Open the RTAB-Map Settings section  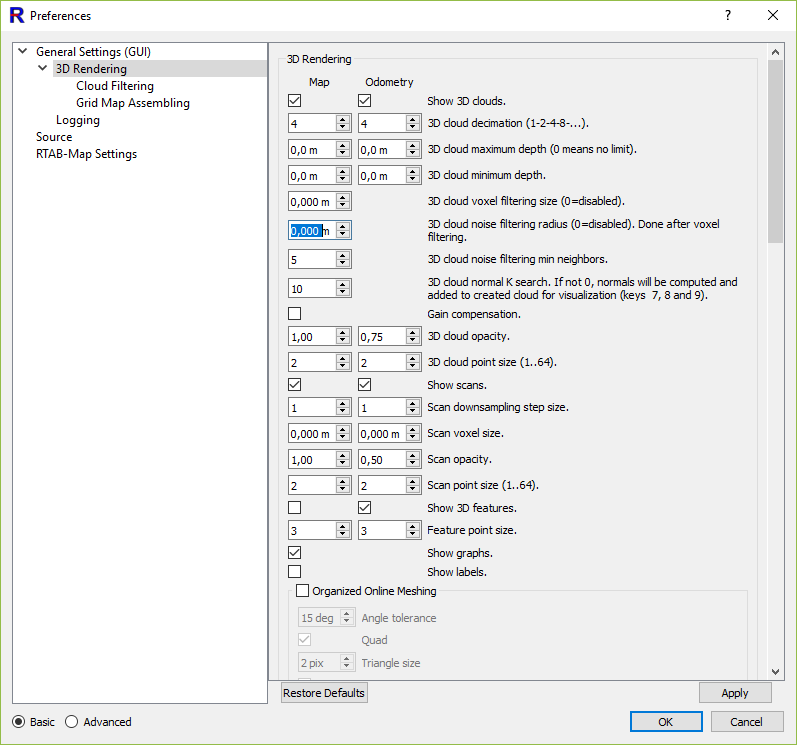86,154
